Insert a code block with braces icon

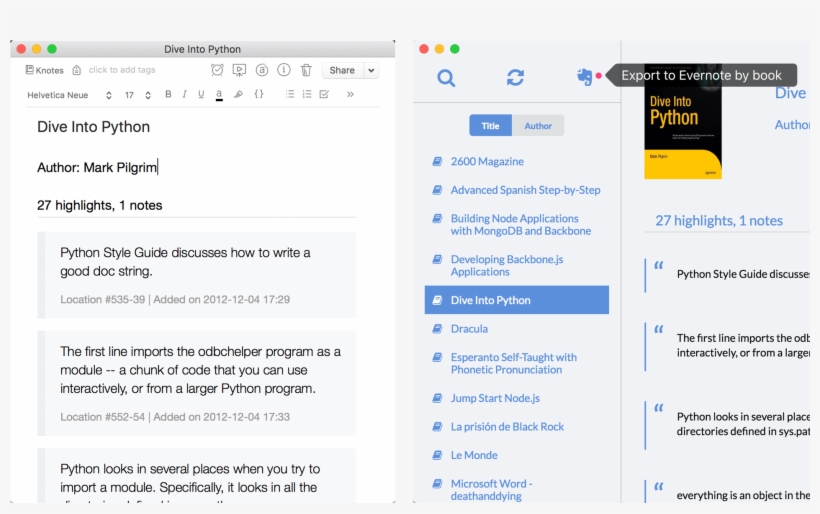click(259, 95)
